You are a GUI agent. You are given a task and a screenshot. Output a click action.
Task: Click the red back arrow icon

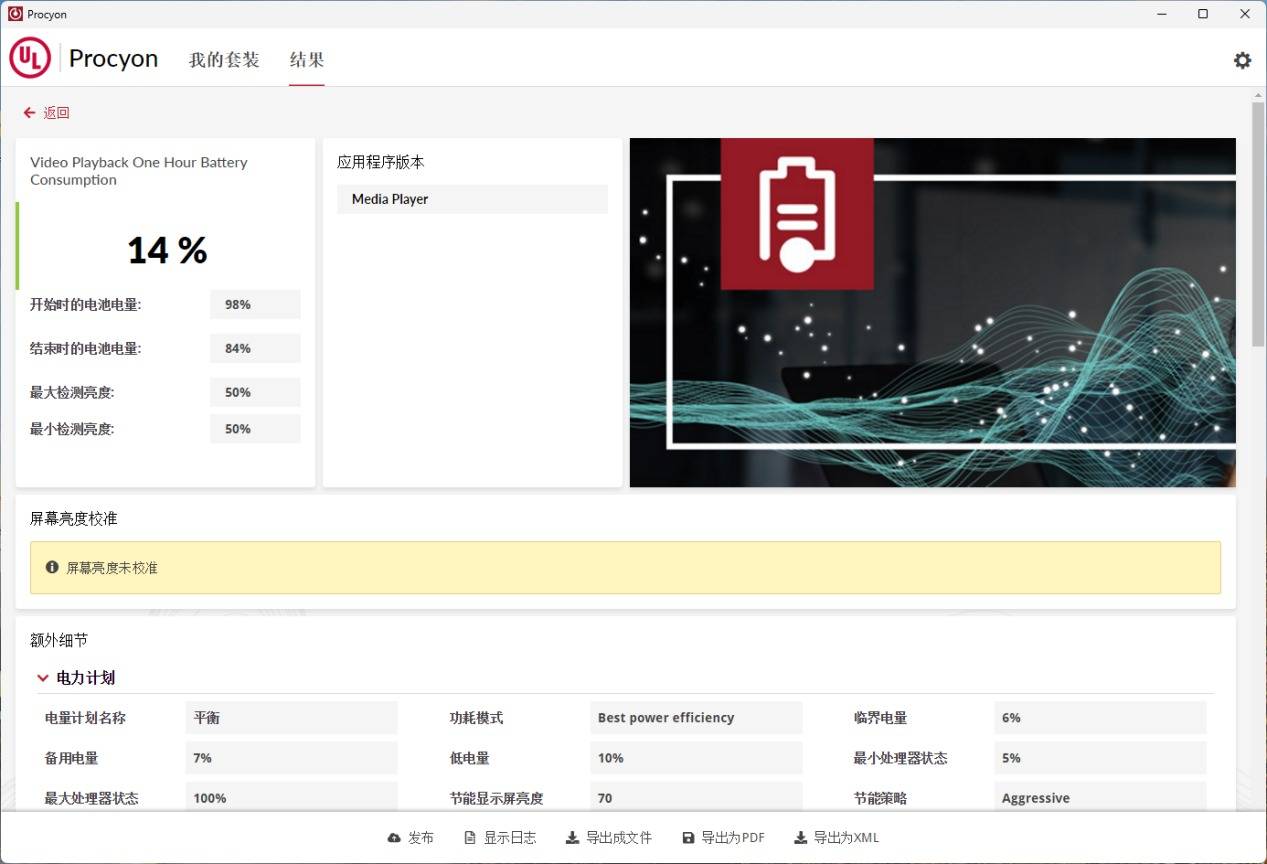tap(29, 113)
